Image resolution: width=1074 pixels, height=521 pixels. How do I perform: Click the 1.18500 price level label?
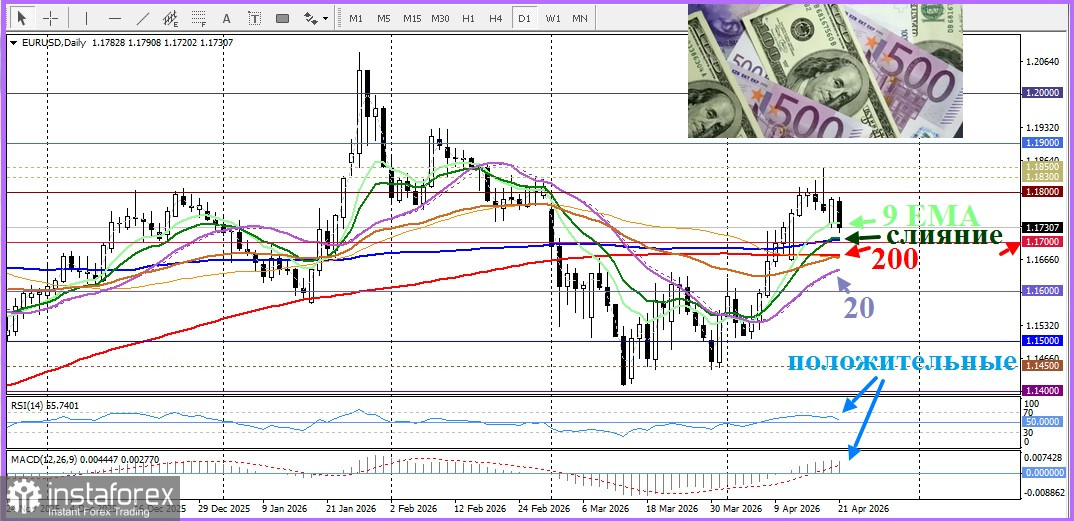click(1043, 166)
